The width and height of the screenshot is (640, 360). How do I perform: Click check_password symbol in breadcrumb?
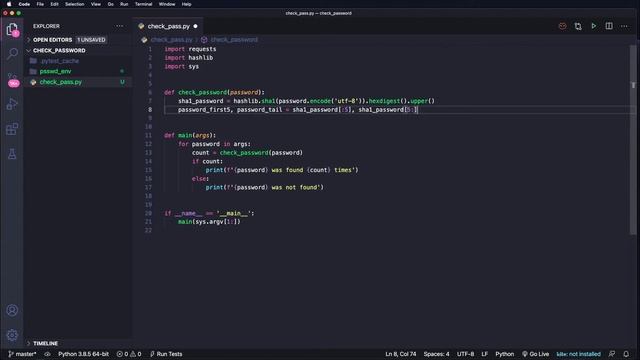pyautogui.click(x=234, y=40)
